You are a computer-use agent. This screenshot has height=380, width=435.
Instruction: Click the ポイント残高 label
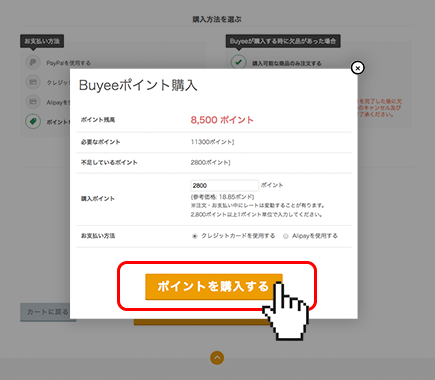click(x=98, y=120)
